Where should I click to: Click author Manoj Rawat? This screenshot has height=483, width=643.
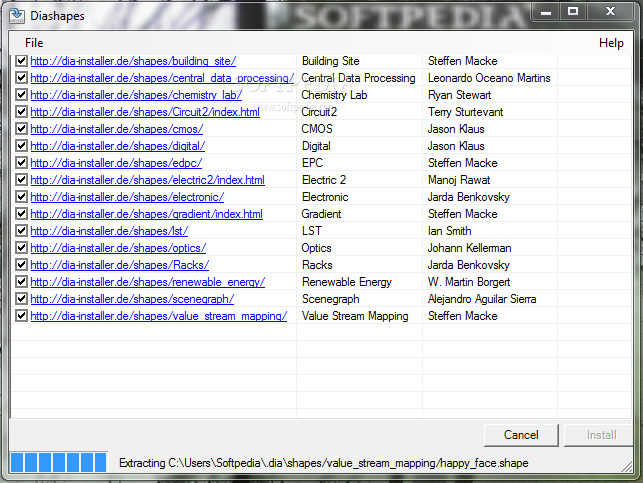pyautogui.click(x=459, y=180)
